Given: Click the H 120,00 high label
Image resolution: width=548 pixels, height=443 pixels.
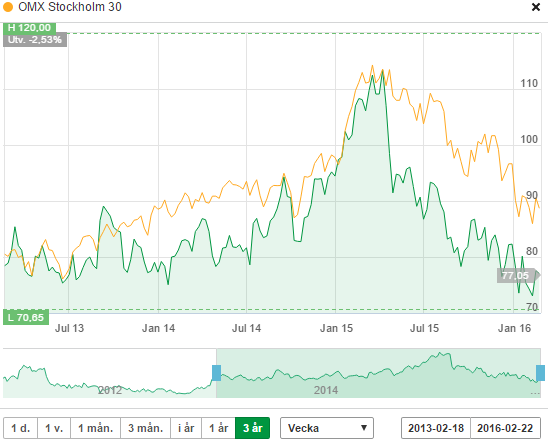Looking at the screenshot, I should pyautogui.click(x=29, y=28).
